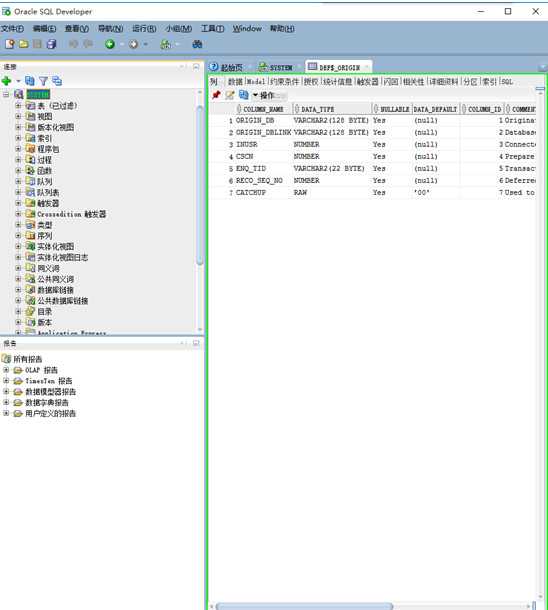
Task: Open the dropdown next to the green Back arrow
Action: (x=121, y=44)
